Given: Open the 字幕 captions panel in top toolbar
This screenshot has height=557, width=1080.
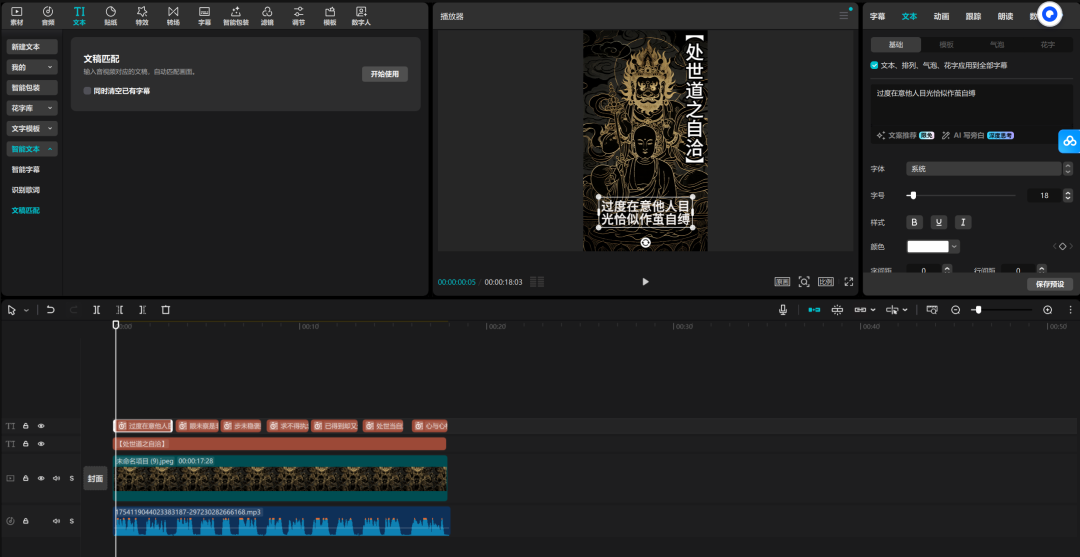Looking at the screenshot, I should click(205, 15).
